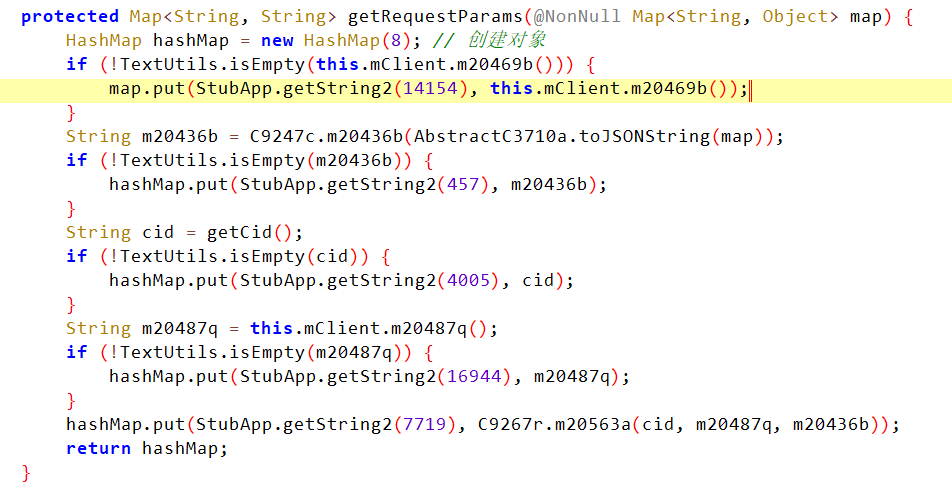Click 'String m20436b' variable declaration
The width and height of the screenshot is (952, 490).
pyautogui.click(x=141, y=137)
